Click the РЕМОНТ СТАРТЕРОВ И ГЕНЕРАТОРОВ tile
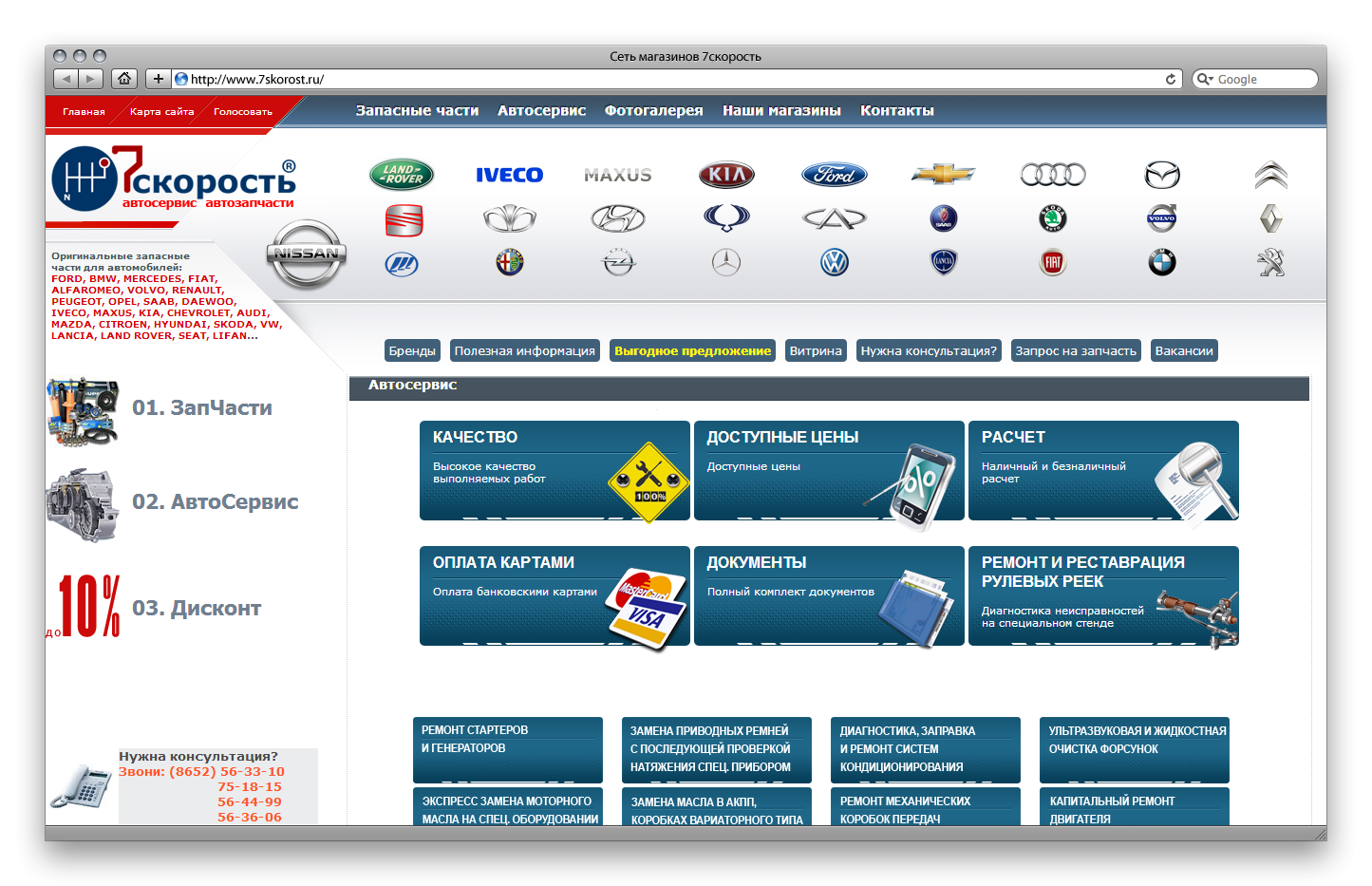This screenshot has height=886, width=1372. [x=508, y=750]
